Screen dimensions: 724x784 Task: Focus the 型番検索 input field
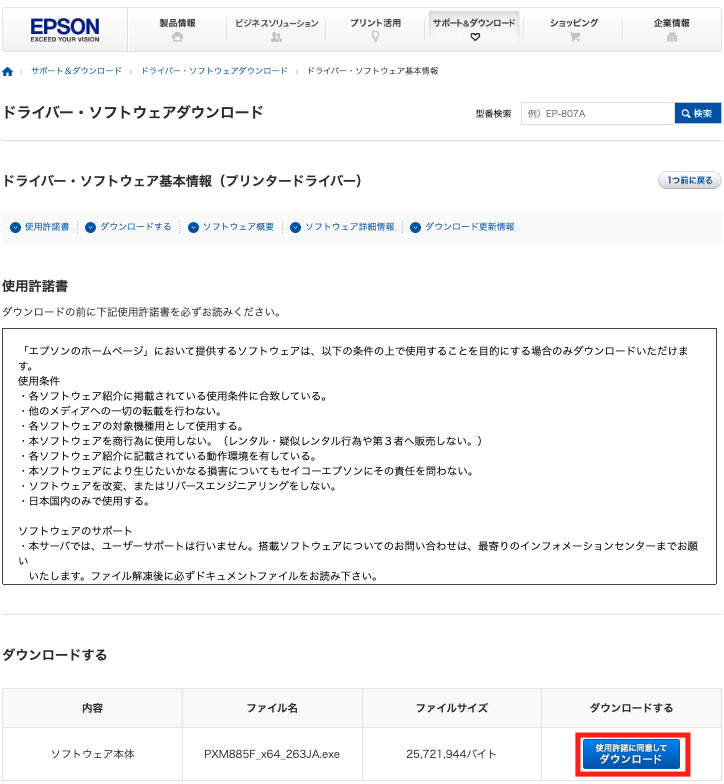pyautogui.click(x=598, y=114)
